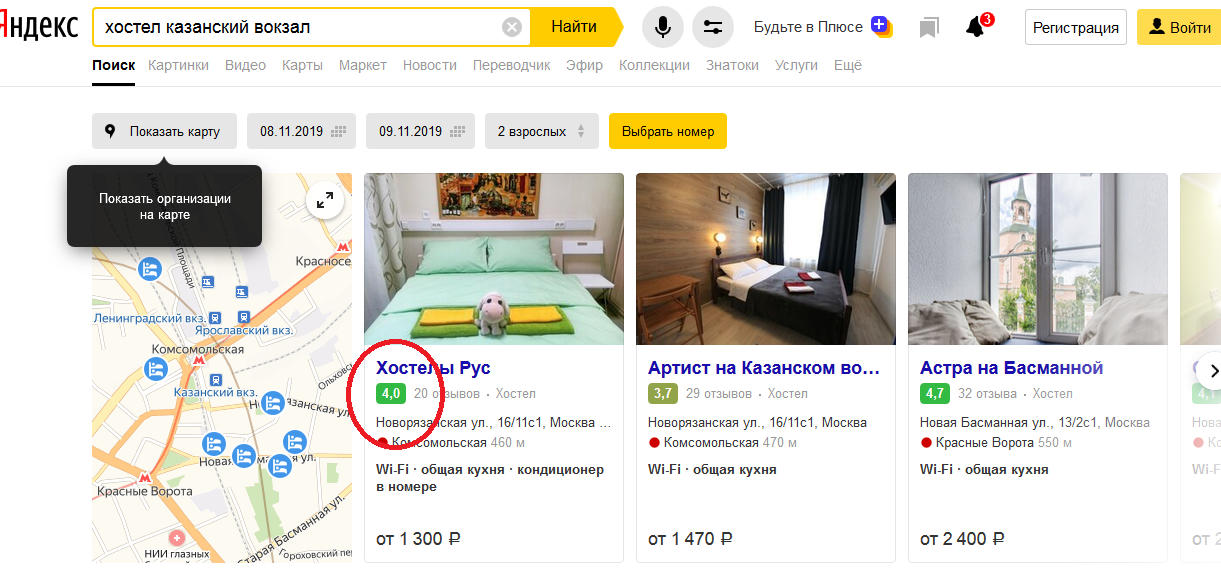Open the Ещё menu tab
Screen dimensions: 1221x572
click(848, 65)
